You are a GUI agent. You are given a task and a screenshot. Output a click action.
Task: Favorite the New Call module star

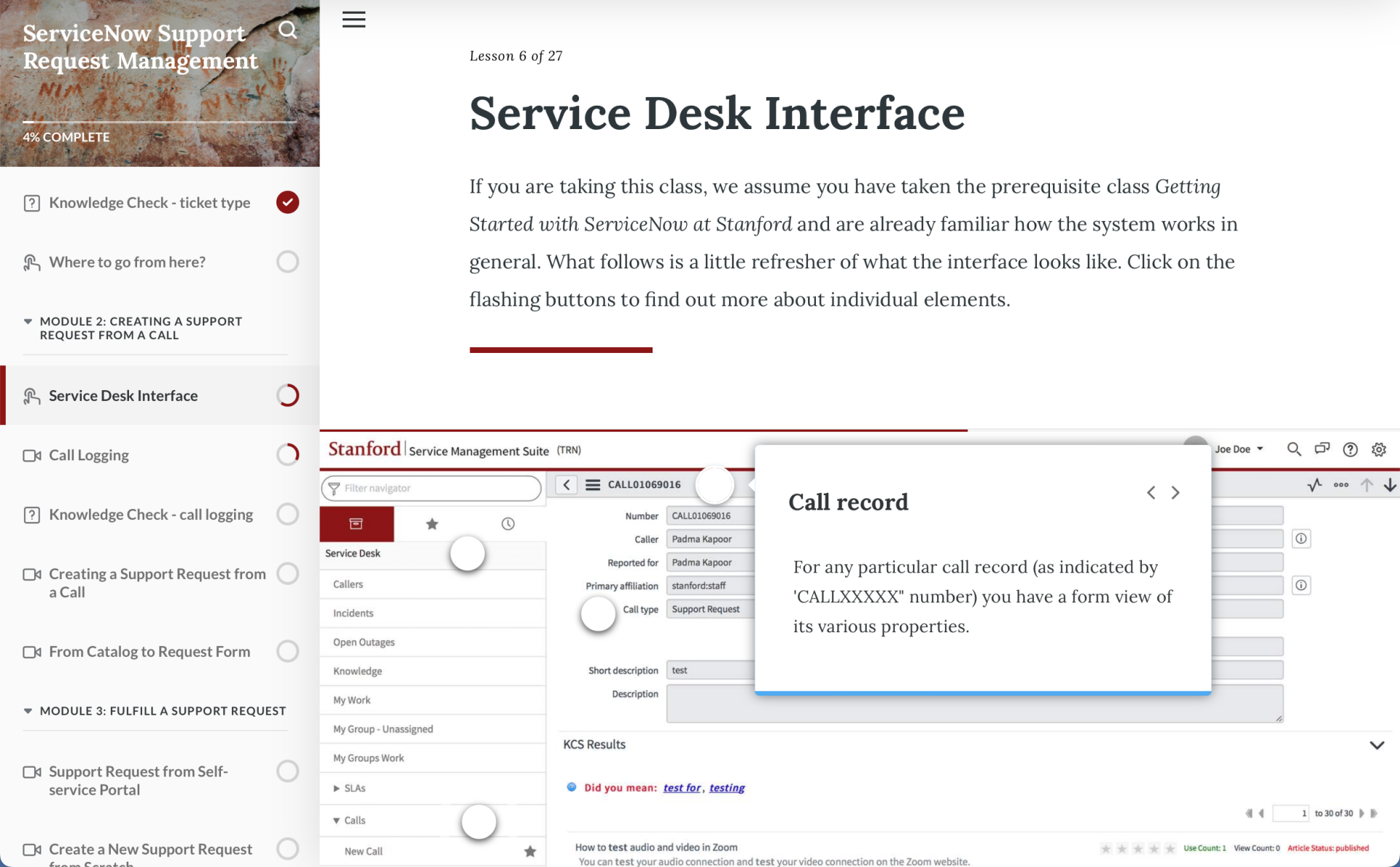pyautogui.click(x=530, y=851)
